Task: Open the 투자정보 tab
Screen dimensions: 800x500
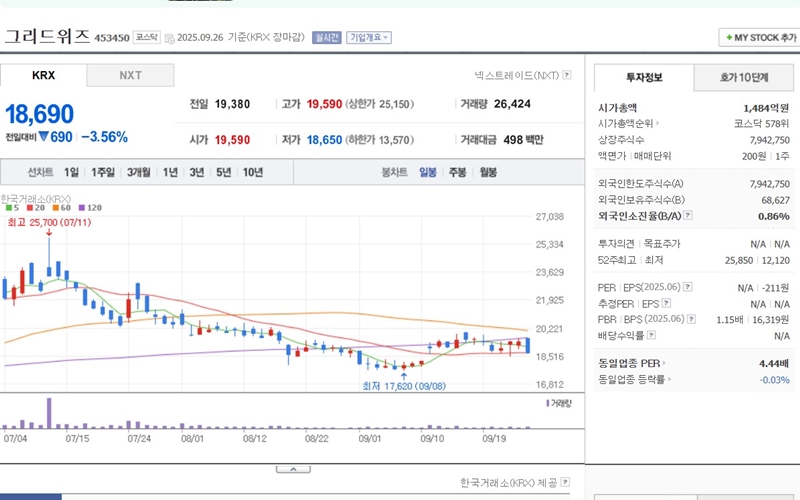Action: pyautogui.click(x=644, y=78)
